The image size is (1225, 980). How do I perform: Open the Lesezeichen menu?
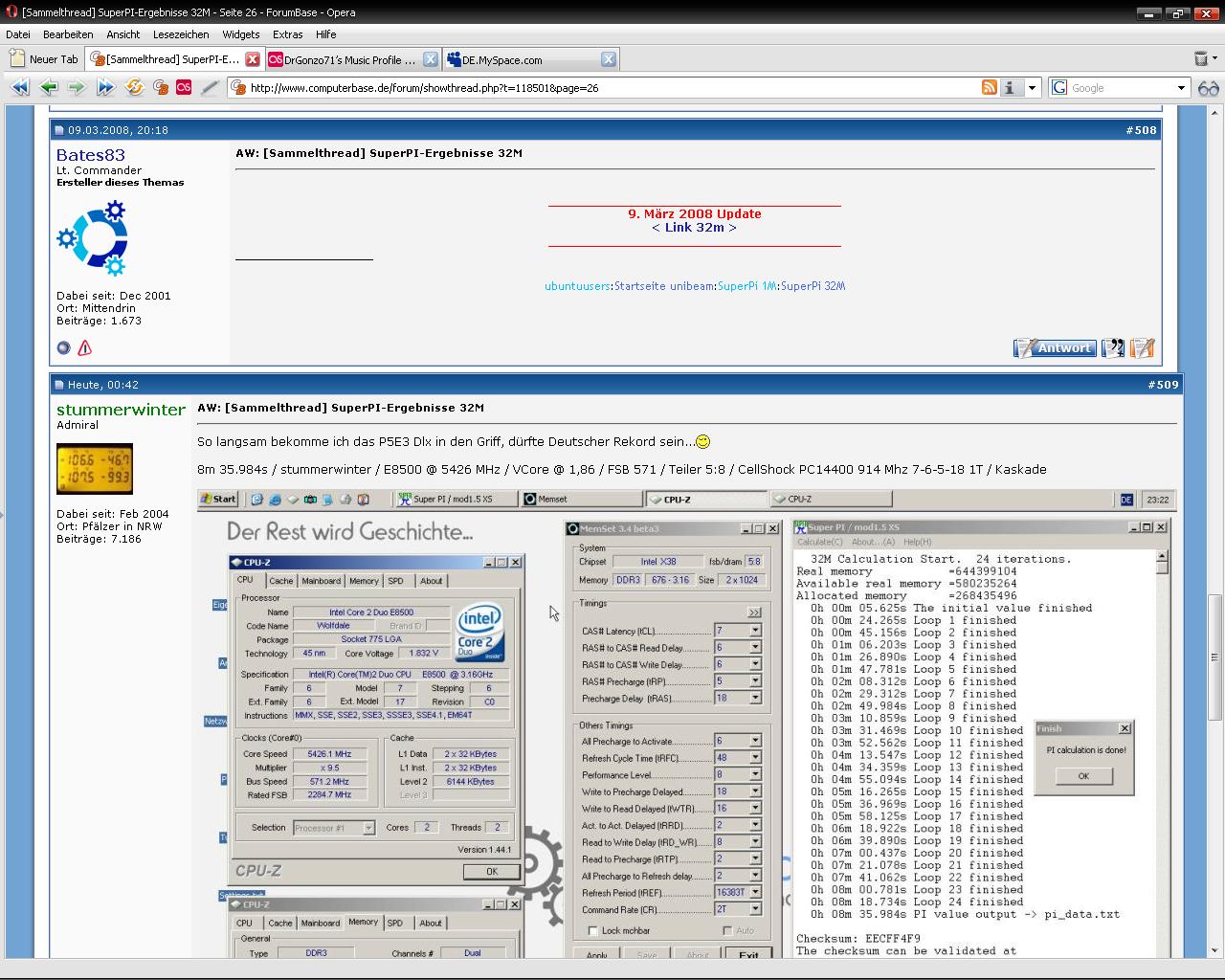pos(181,34)
